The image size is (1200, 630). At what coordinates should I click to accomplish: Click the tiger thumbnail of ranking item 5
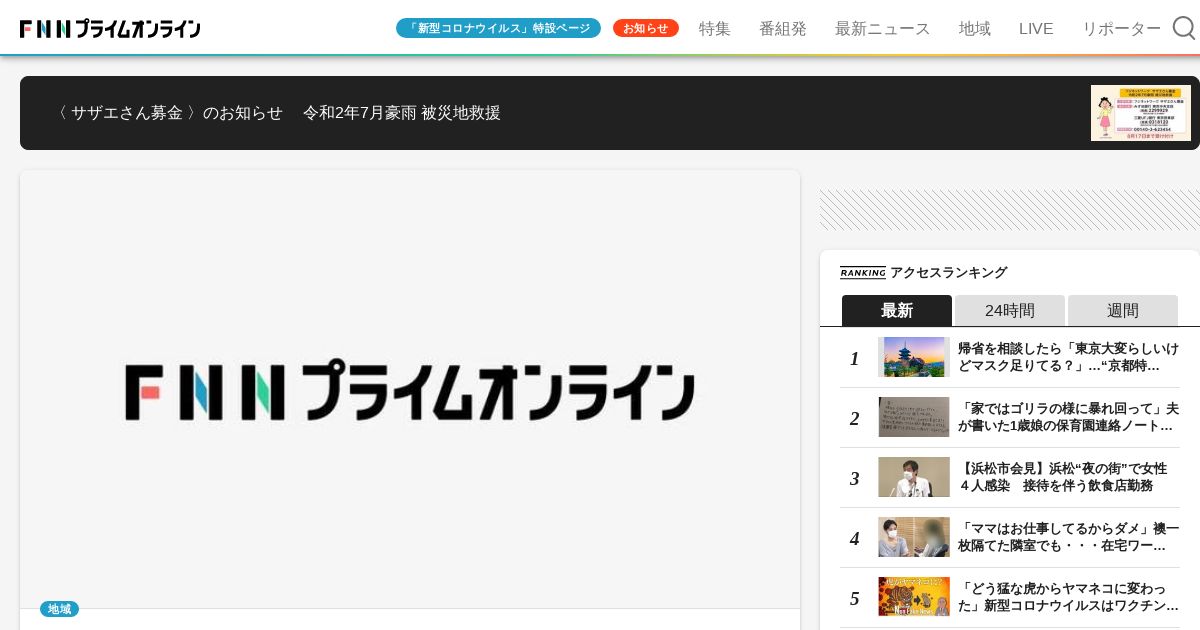tap(914, 597)
